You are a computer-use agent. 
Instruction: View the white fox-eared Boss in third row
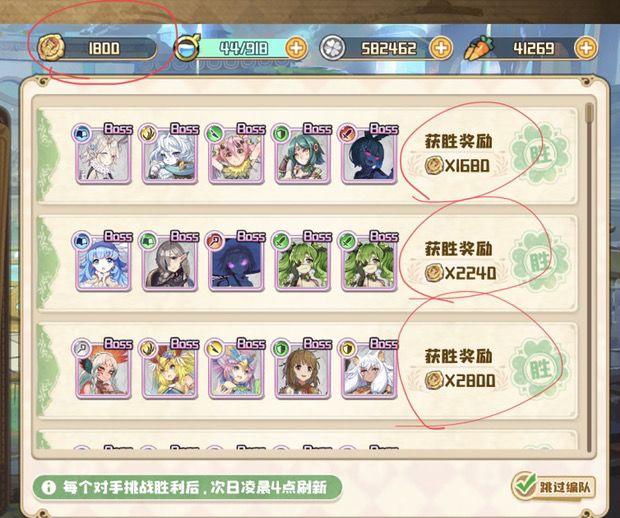tap(369, 371)
